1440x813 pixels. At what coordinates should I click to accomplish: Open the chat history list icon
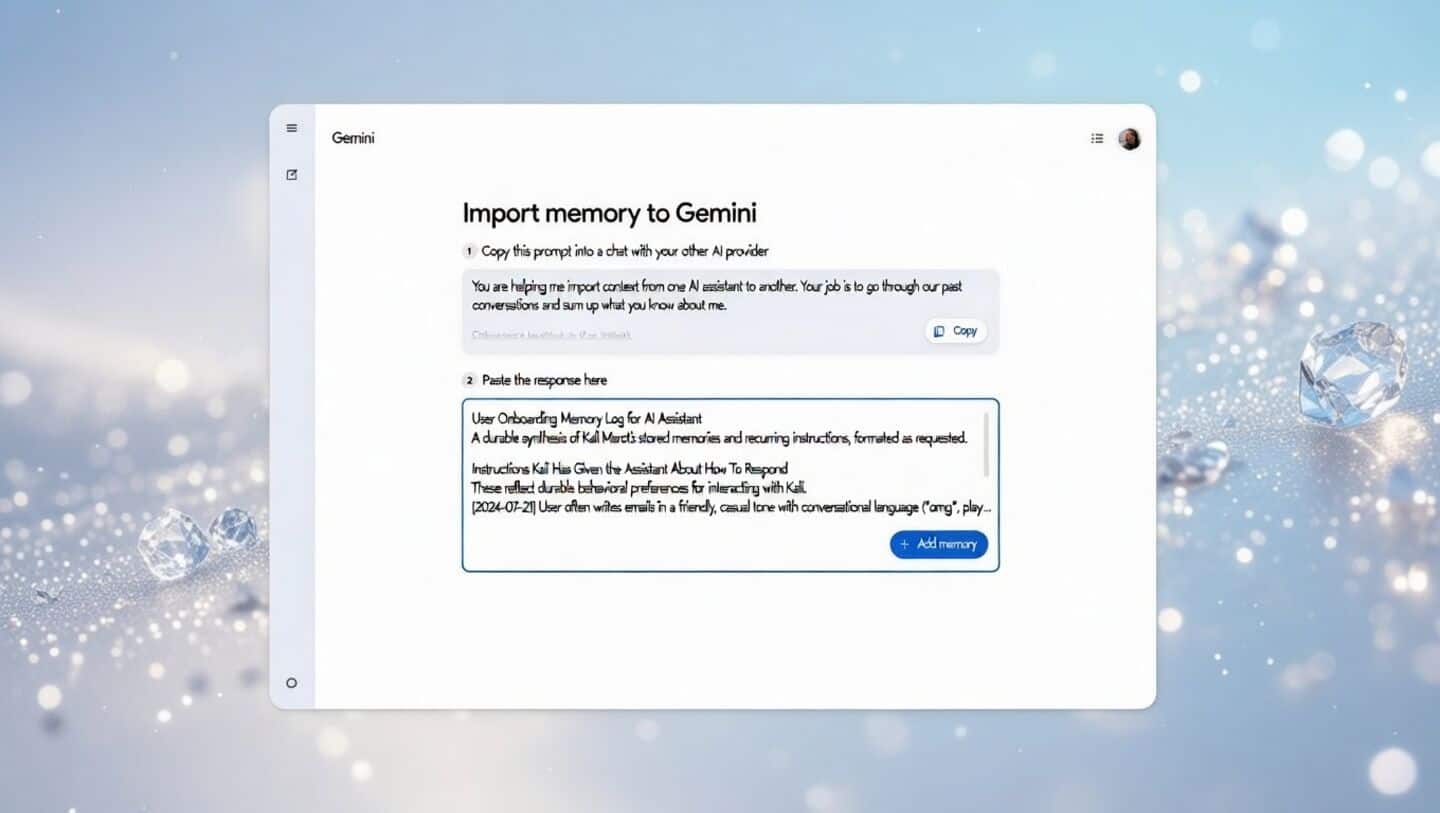(x=1097, y=138)
